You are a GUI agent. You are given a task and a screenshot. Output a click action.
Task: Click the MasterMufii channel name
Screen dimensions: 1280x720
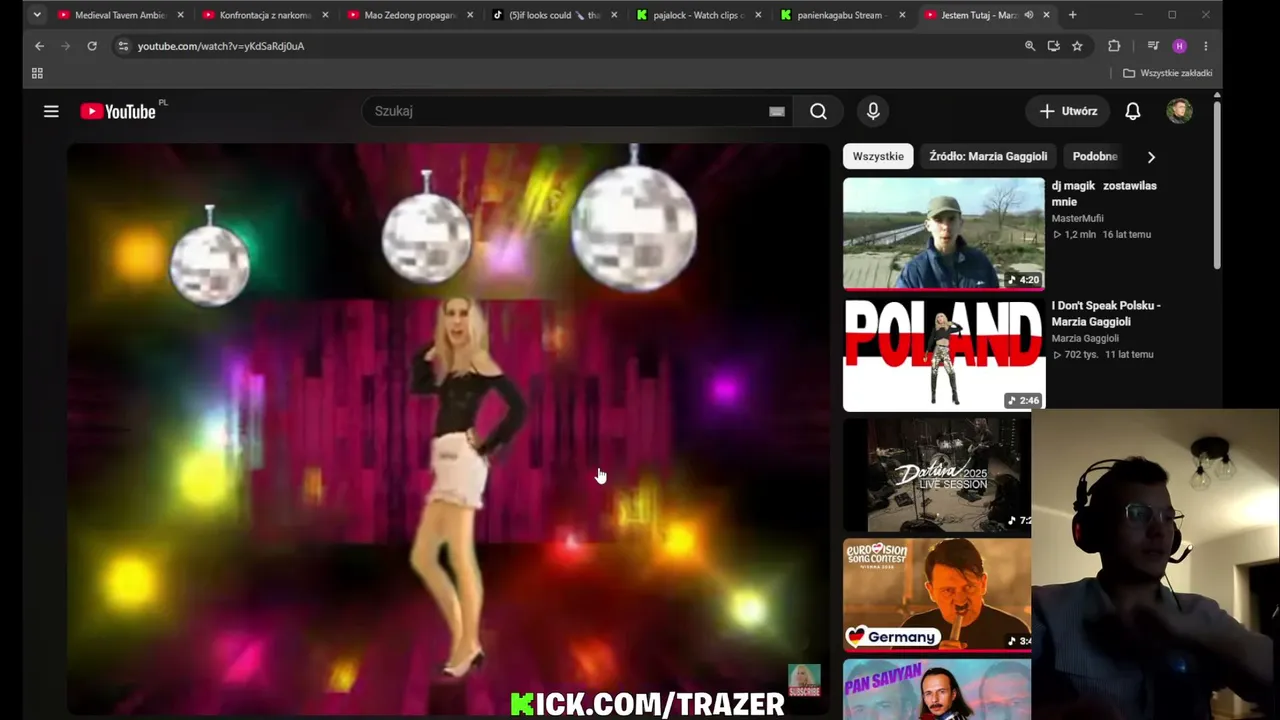pyautogui.click(x=1077, y=218)
